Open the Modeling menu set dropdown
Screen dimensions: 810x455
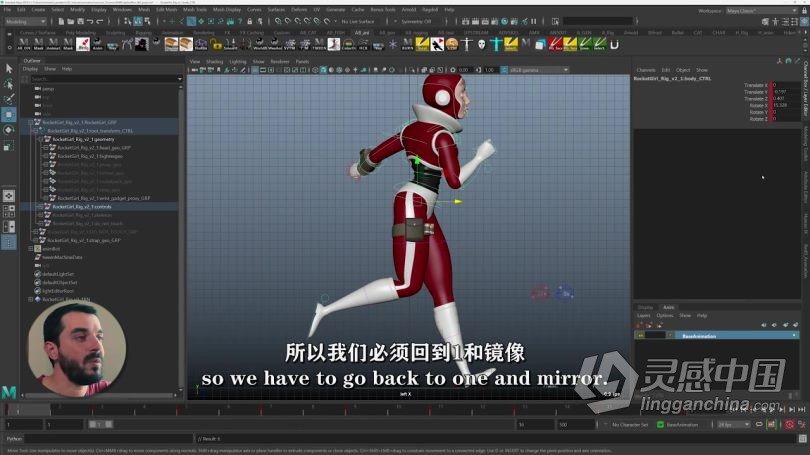pos(25,22)
